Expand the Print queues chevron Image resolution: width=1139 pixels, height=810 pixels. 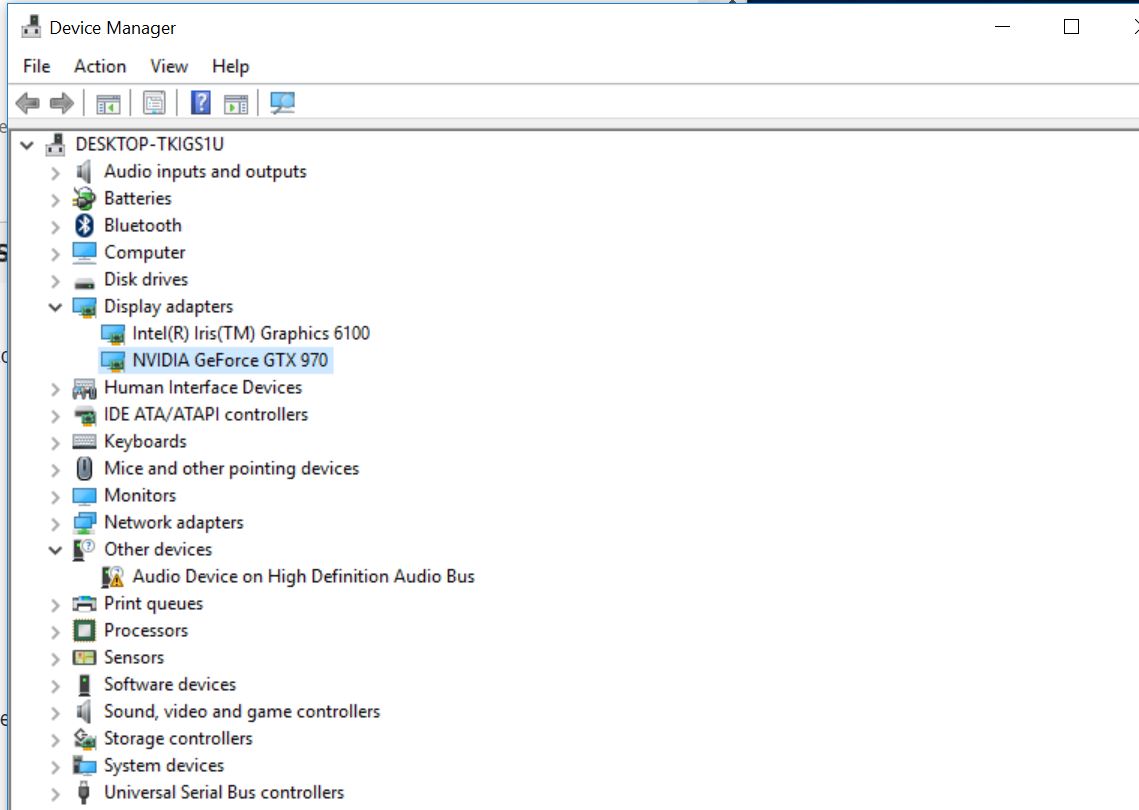(x=55, y=604)
